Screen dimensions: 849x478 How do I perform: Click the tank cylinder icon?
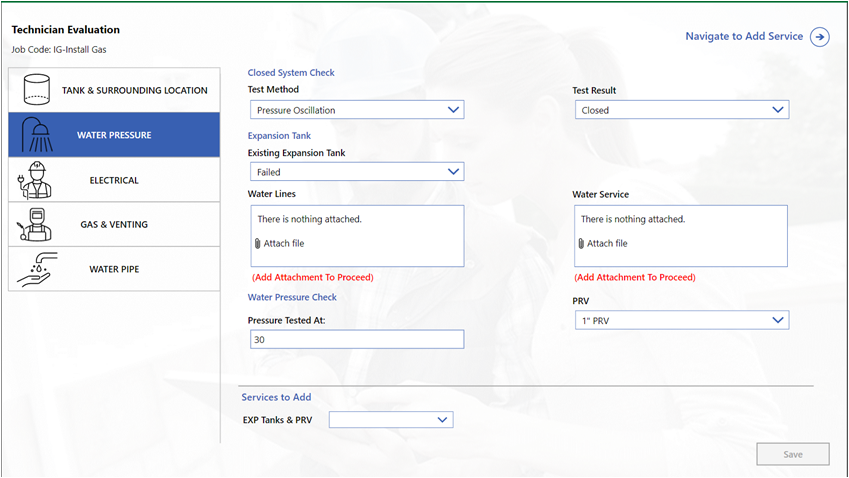tap(35, 90)
